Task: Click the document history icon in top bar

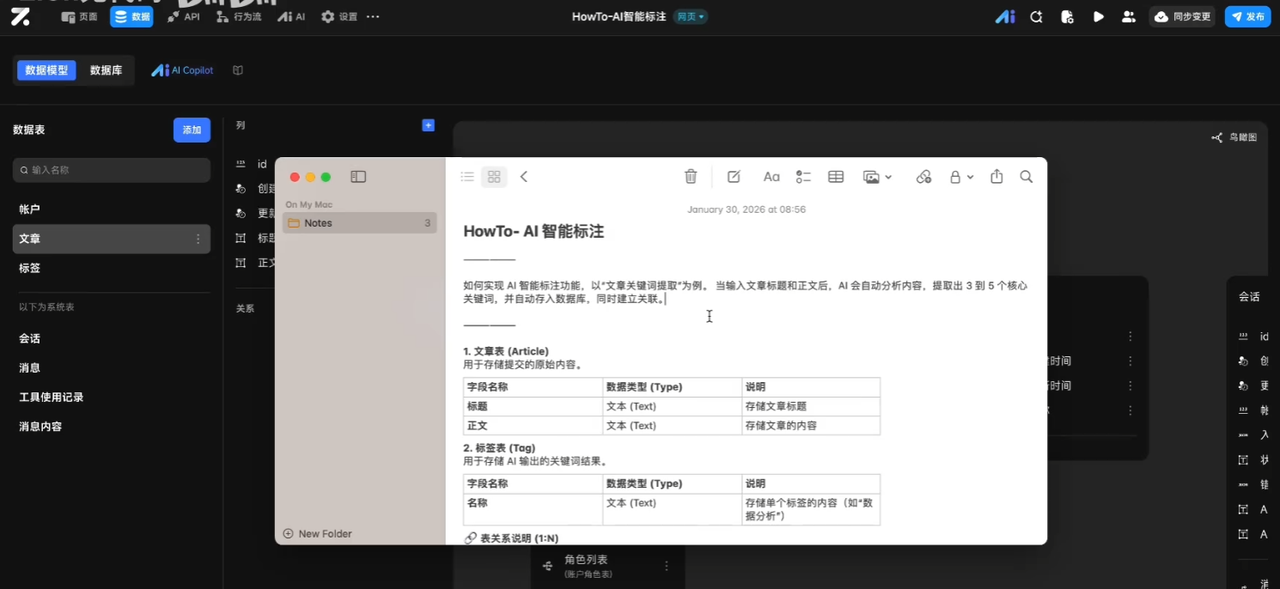Action: point(1067,17)
